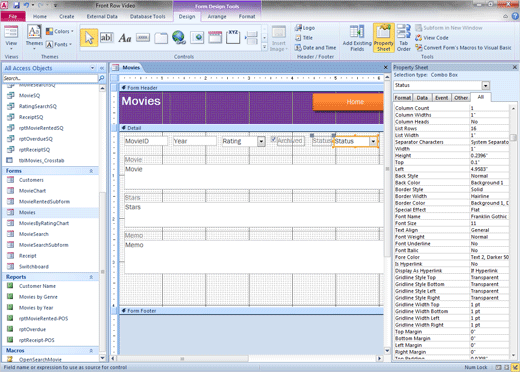Click the navigation pane Search box
Screen dimensions: 520x372
pos(50,78)
